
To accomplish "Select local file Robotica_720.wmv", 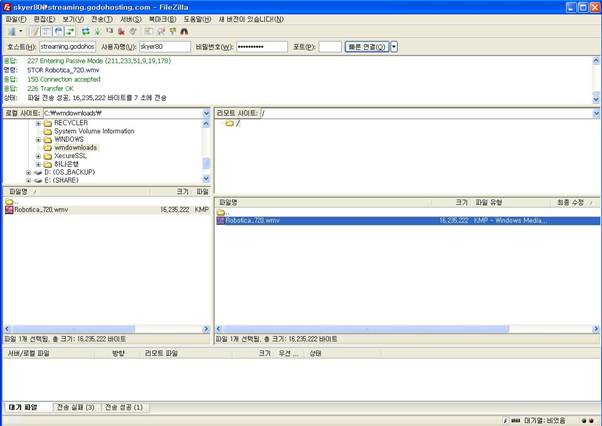I will pyautogui.click(x=106, y=210).
